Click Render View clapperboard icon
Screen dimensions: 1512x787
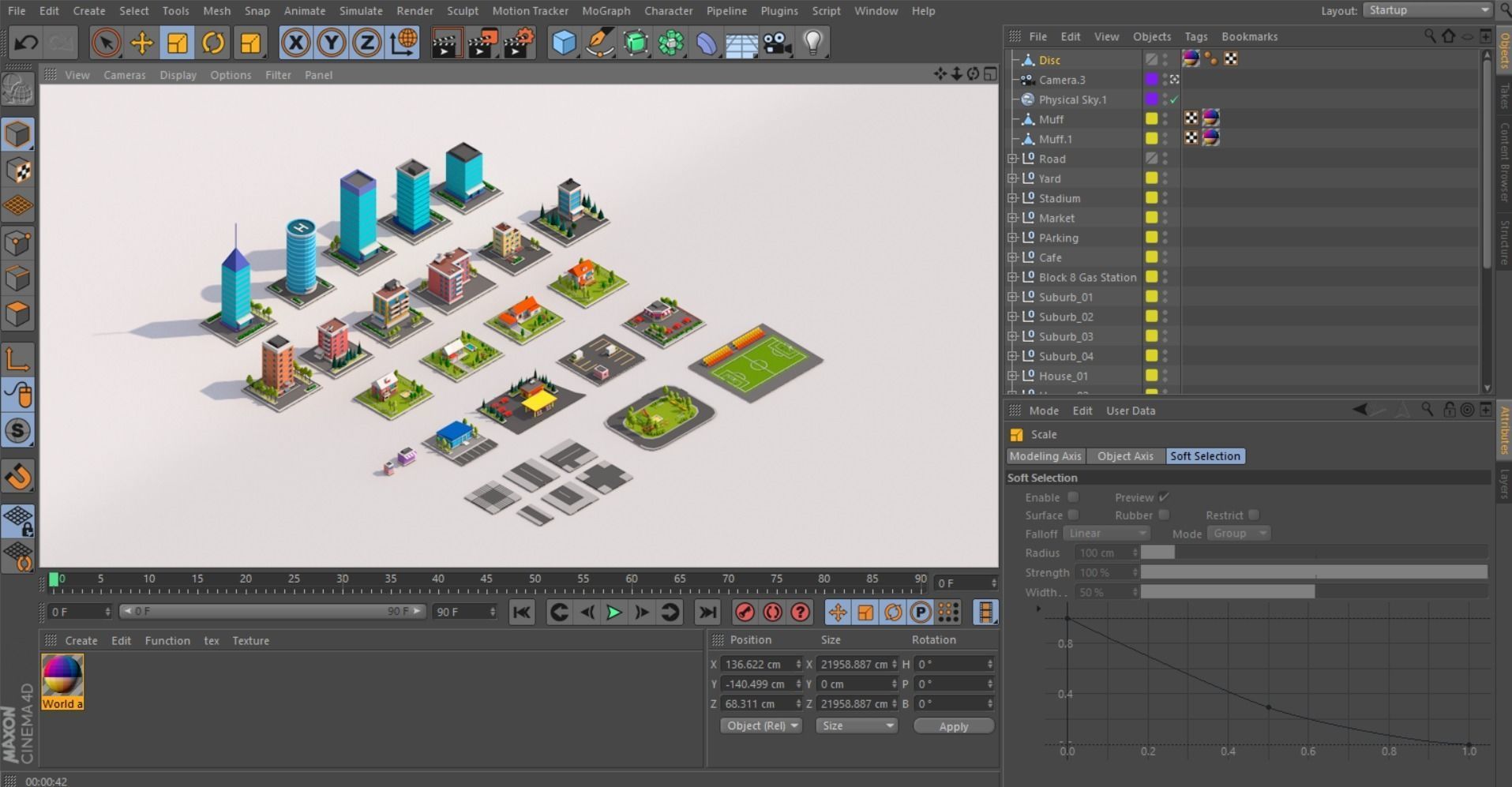[446, 43]
